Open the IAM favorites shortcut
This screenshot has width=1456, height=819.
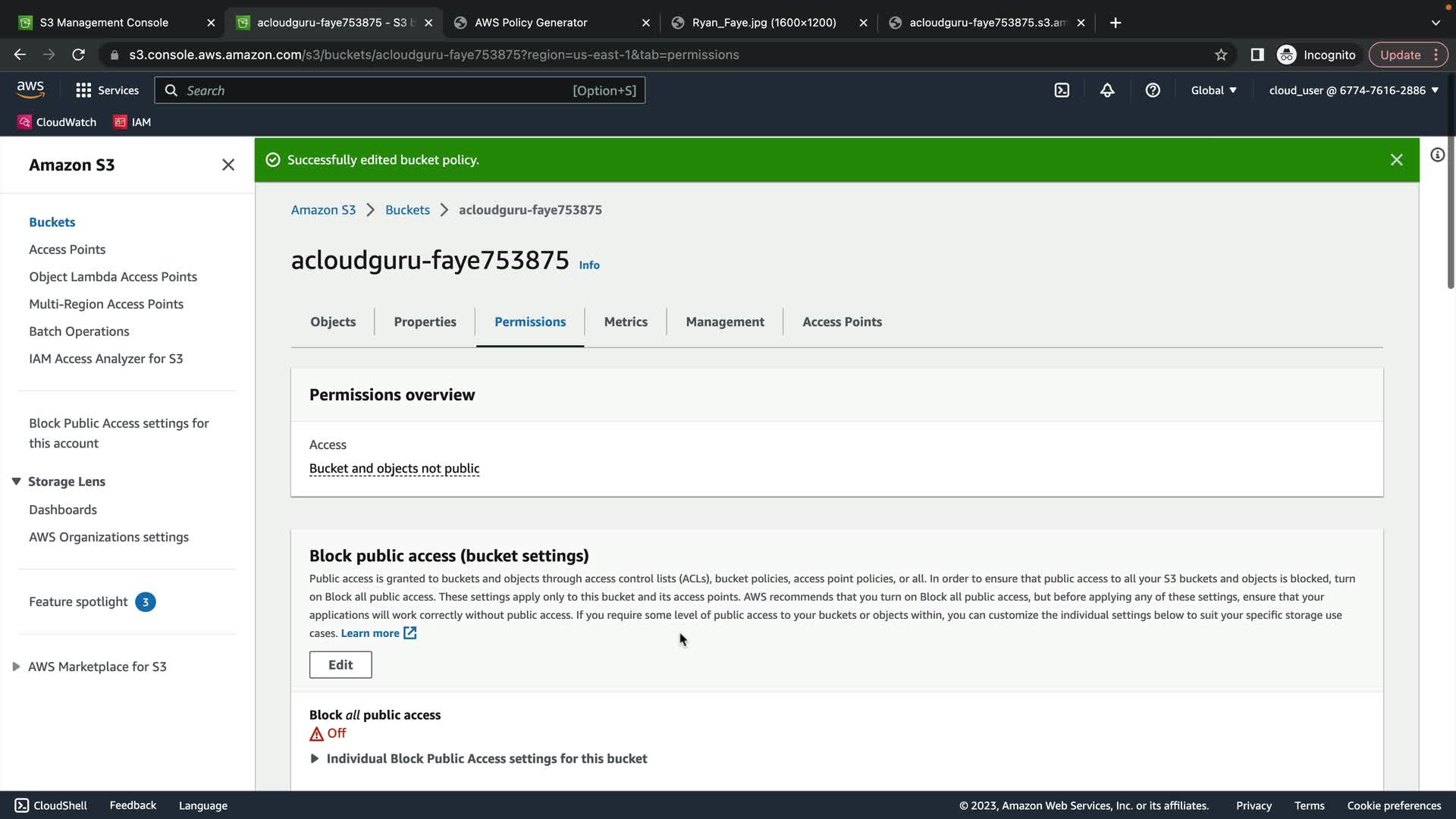pos(133,122)
